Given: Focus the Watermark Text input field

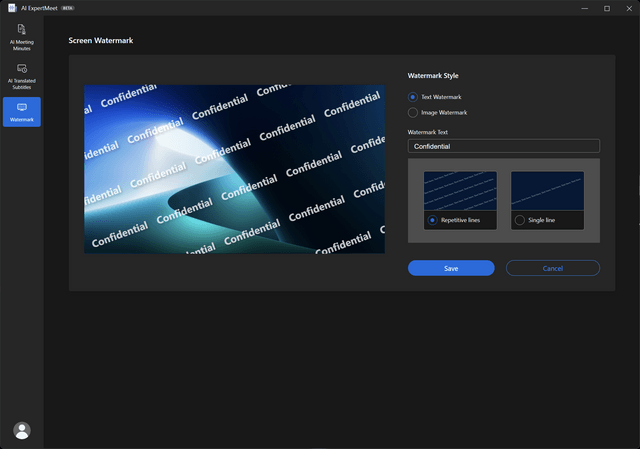Looking at the screenshot, I should pyautogui.click(x=504, y=146).
